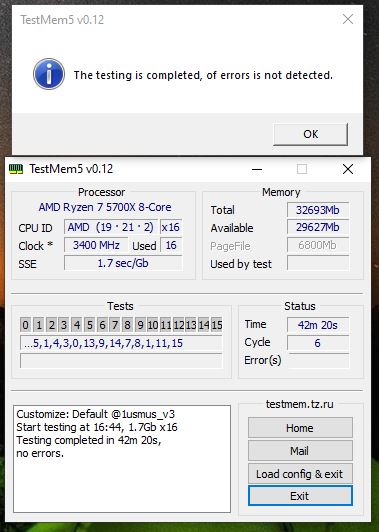This screenshot has width=379, height=532.
Task: Select test number 6 box
Action: [102, 325]
